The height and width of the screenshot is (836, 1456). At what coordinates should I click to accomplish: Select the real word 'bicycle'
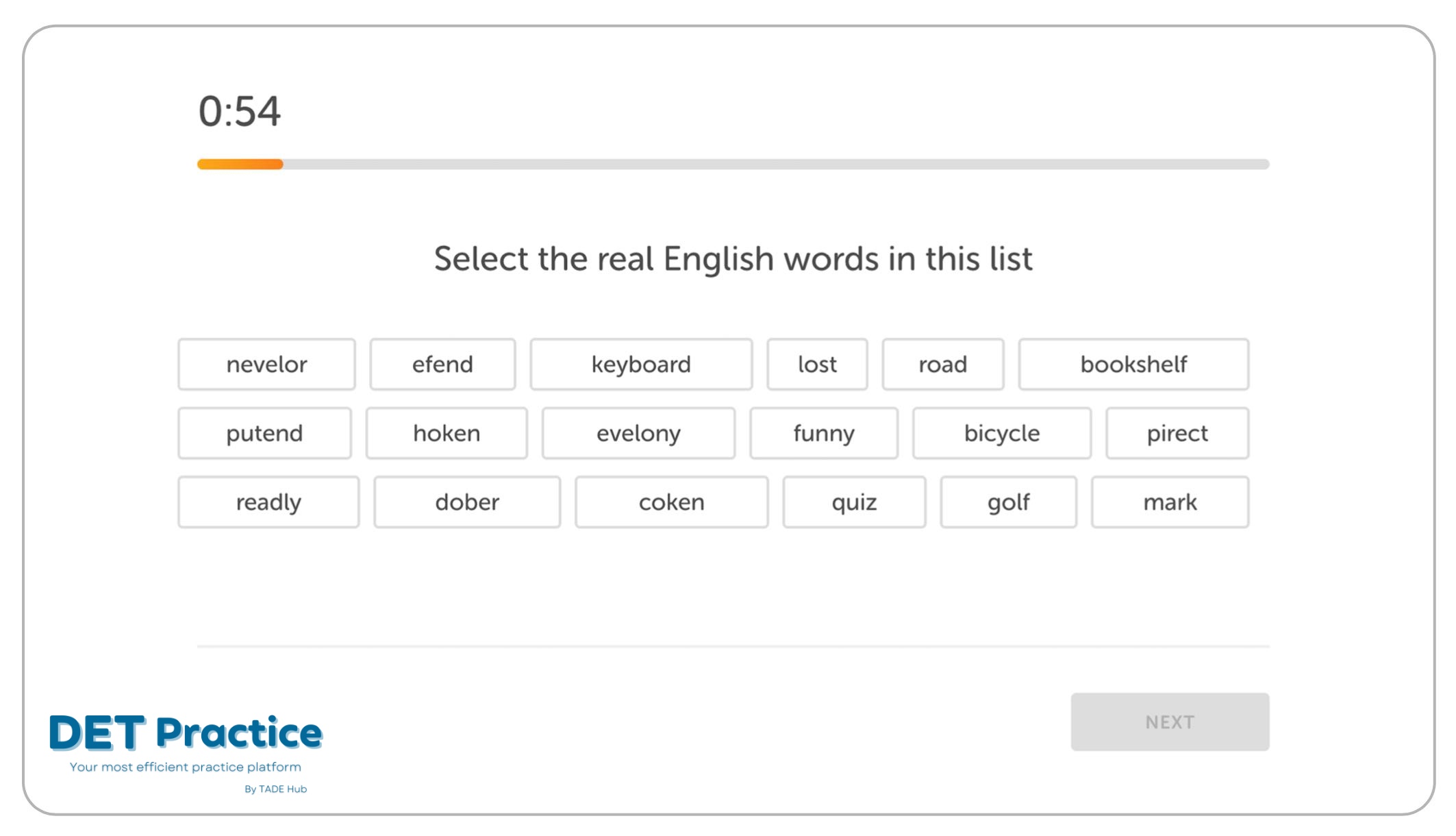tap(1000, 432)
